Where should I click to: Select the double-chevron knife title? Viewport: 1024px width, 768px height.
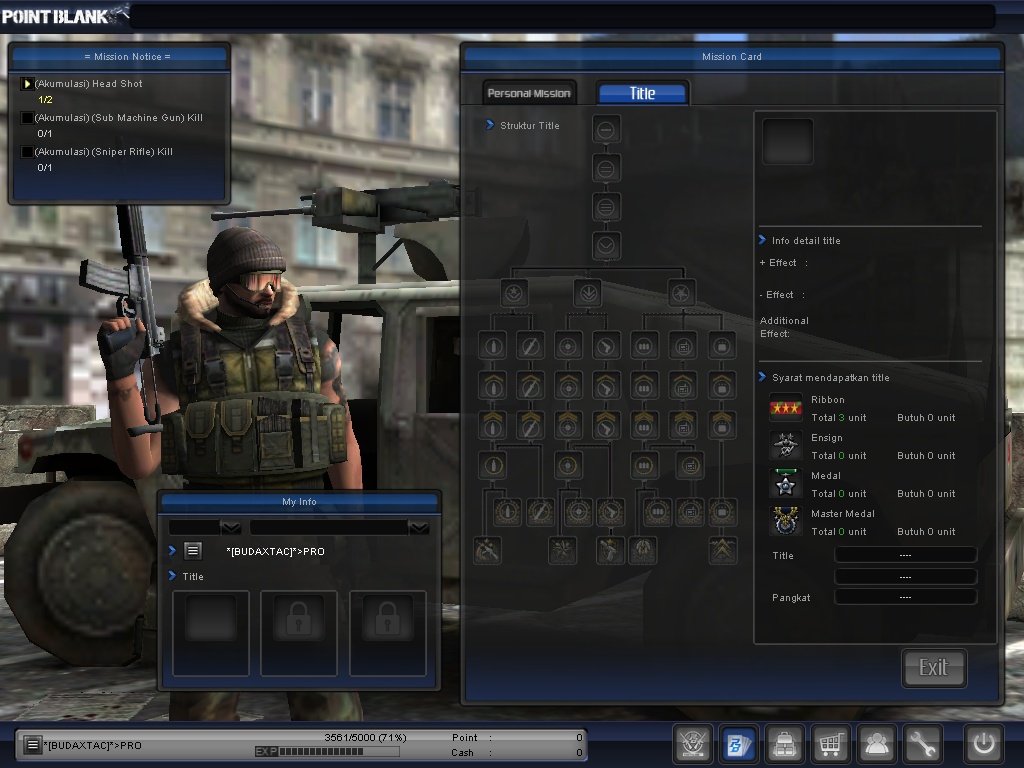530,426
